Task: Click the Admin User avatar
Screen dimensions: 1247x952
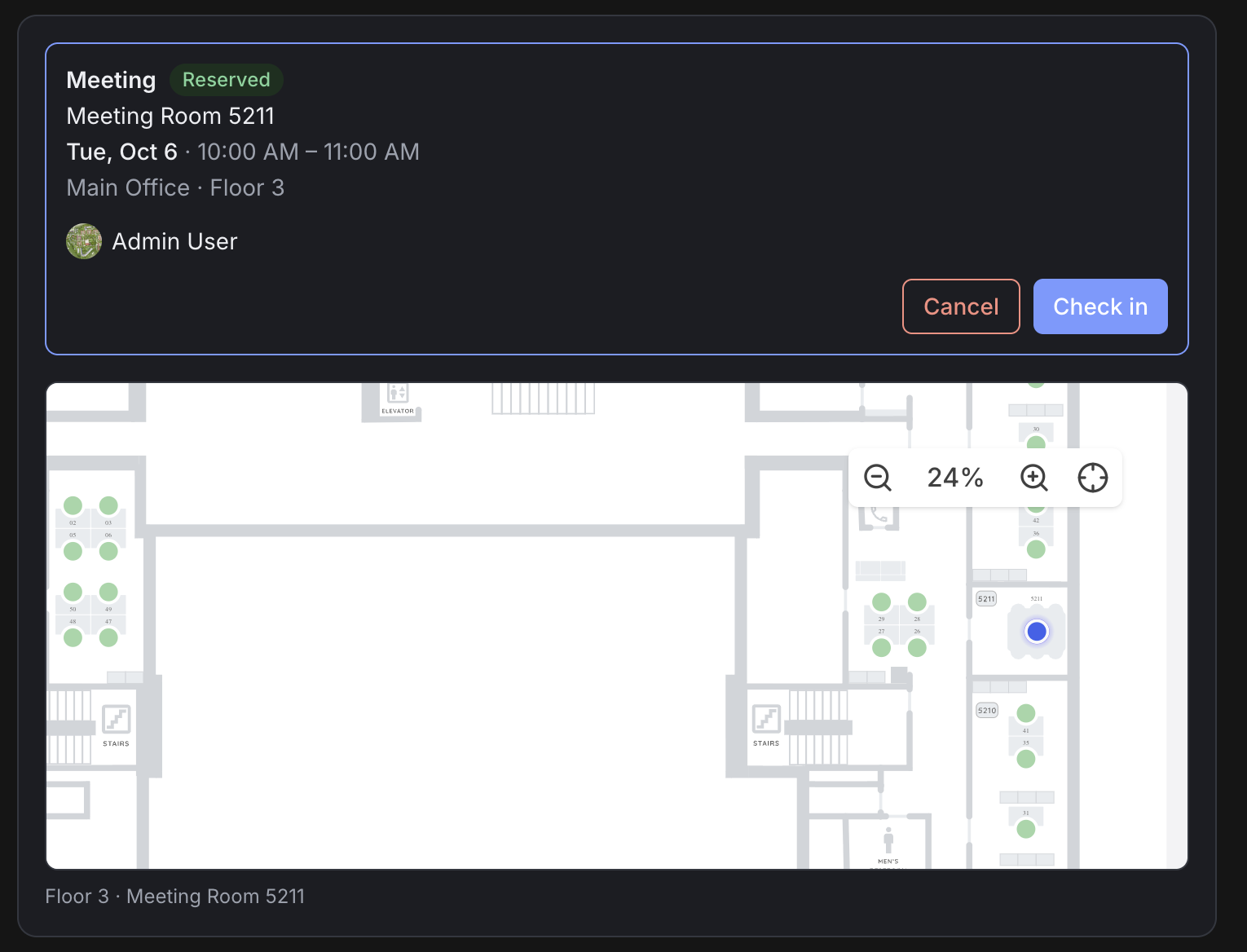Action: [x=84, y=241]
